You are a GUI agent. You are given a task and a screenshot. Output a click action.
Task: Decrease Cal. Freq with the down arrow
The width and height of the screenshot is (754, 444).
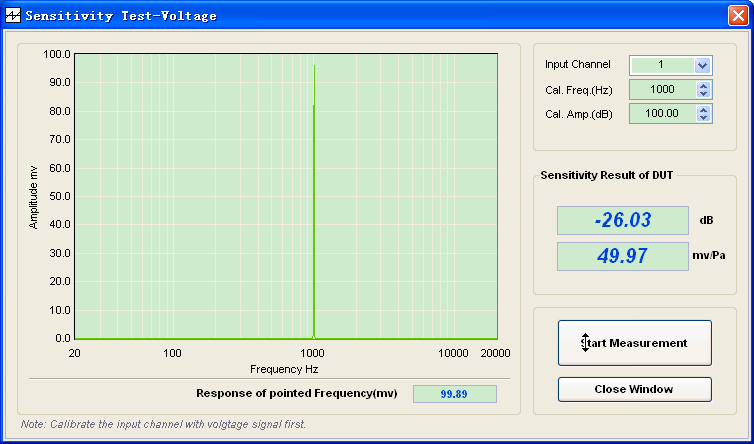(x=704, y=94)
